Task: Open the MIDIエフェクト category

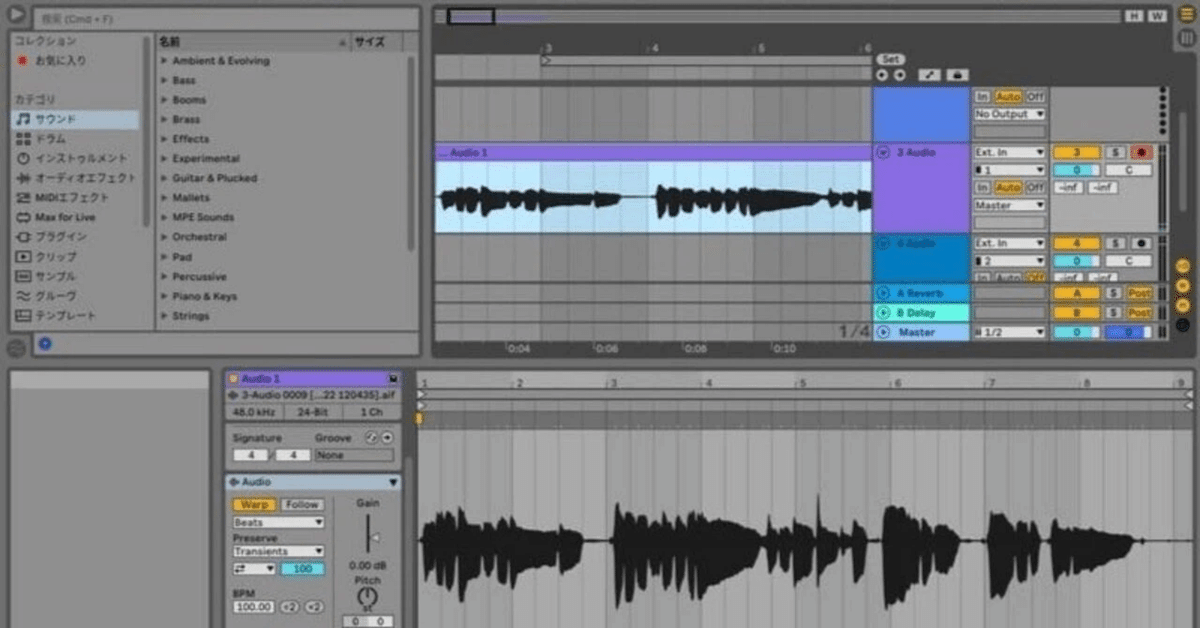Action: point(75,198)
